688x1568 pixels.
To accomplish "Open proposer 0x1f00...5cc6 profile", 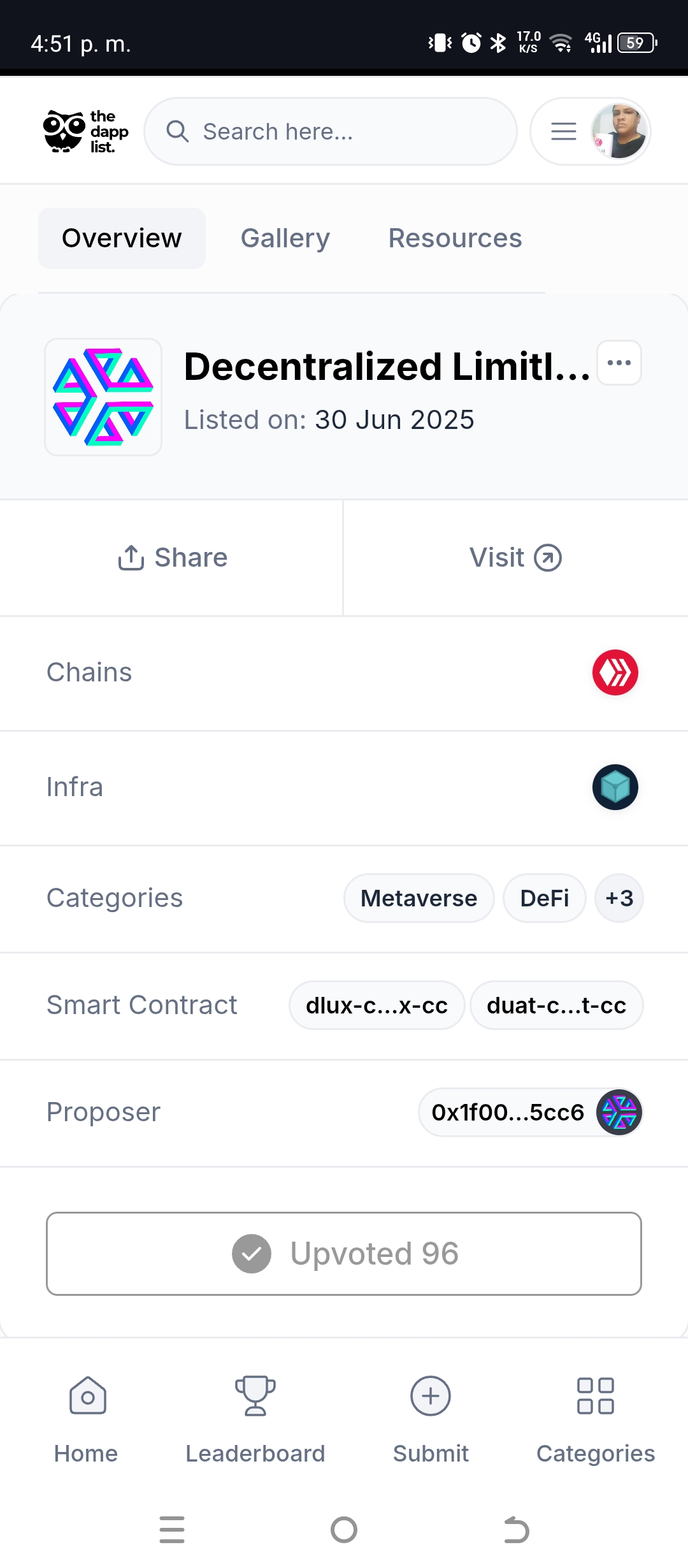I will click(x=530, y=1112).
